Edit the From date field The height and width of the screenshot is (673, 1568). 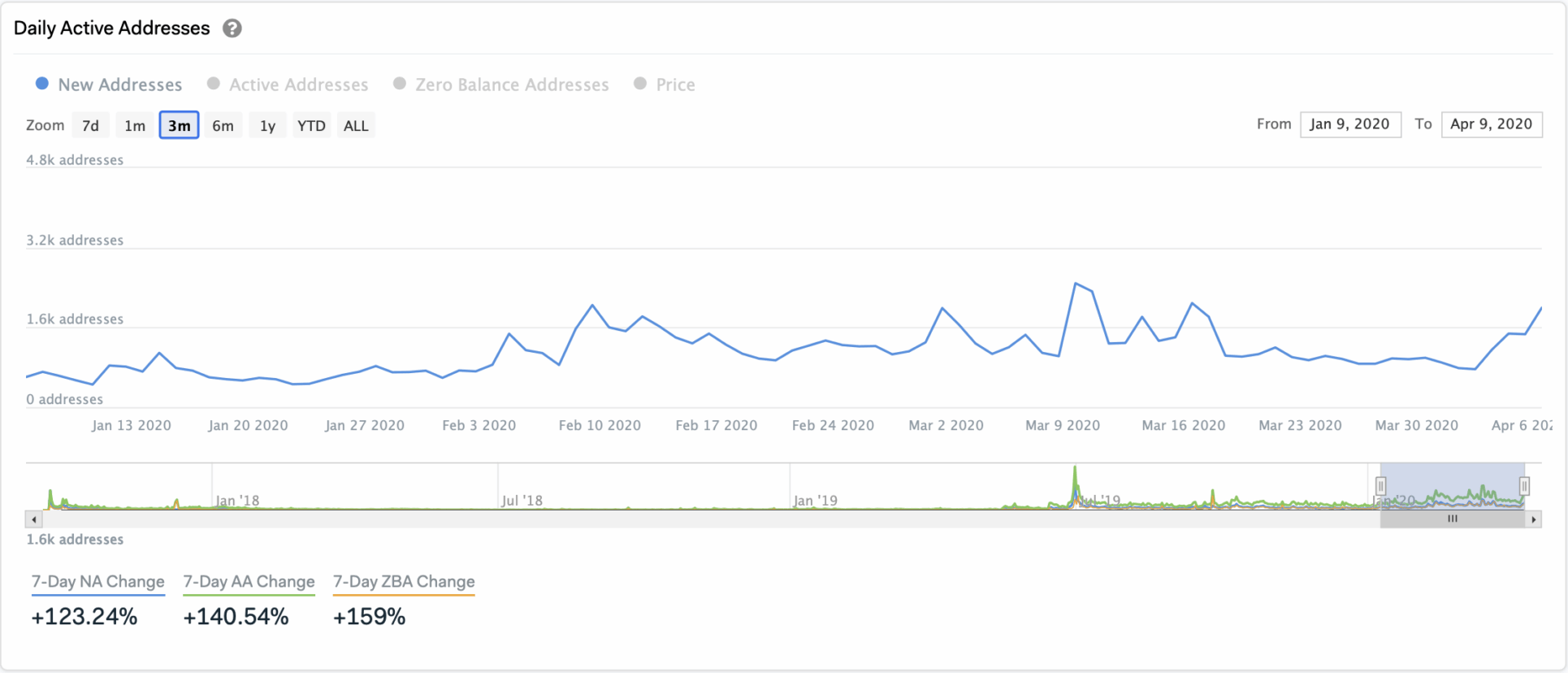[1349, 124]
